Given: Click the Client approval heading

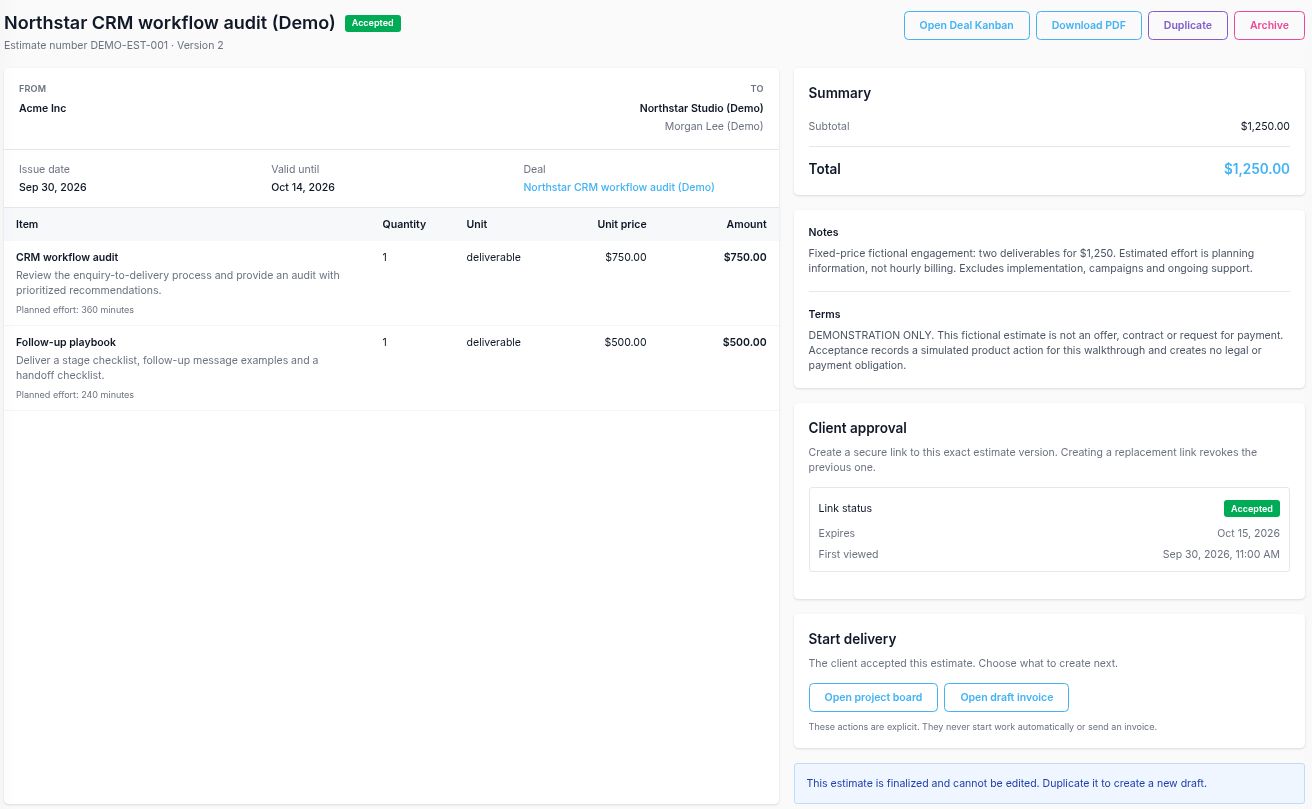Looking at the screenshot, I should tap(857, 428).
